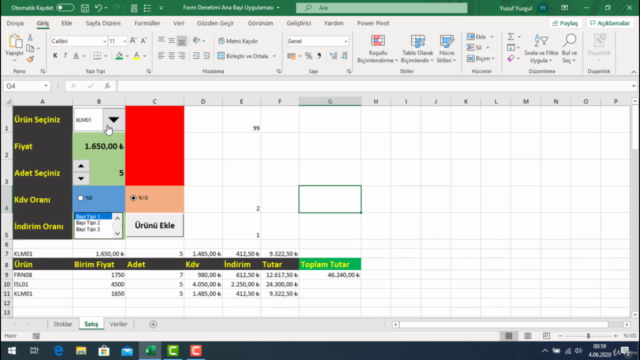Apply percent style format

point(309,56)
